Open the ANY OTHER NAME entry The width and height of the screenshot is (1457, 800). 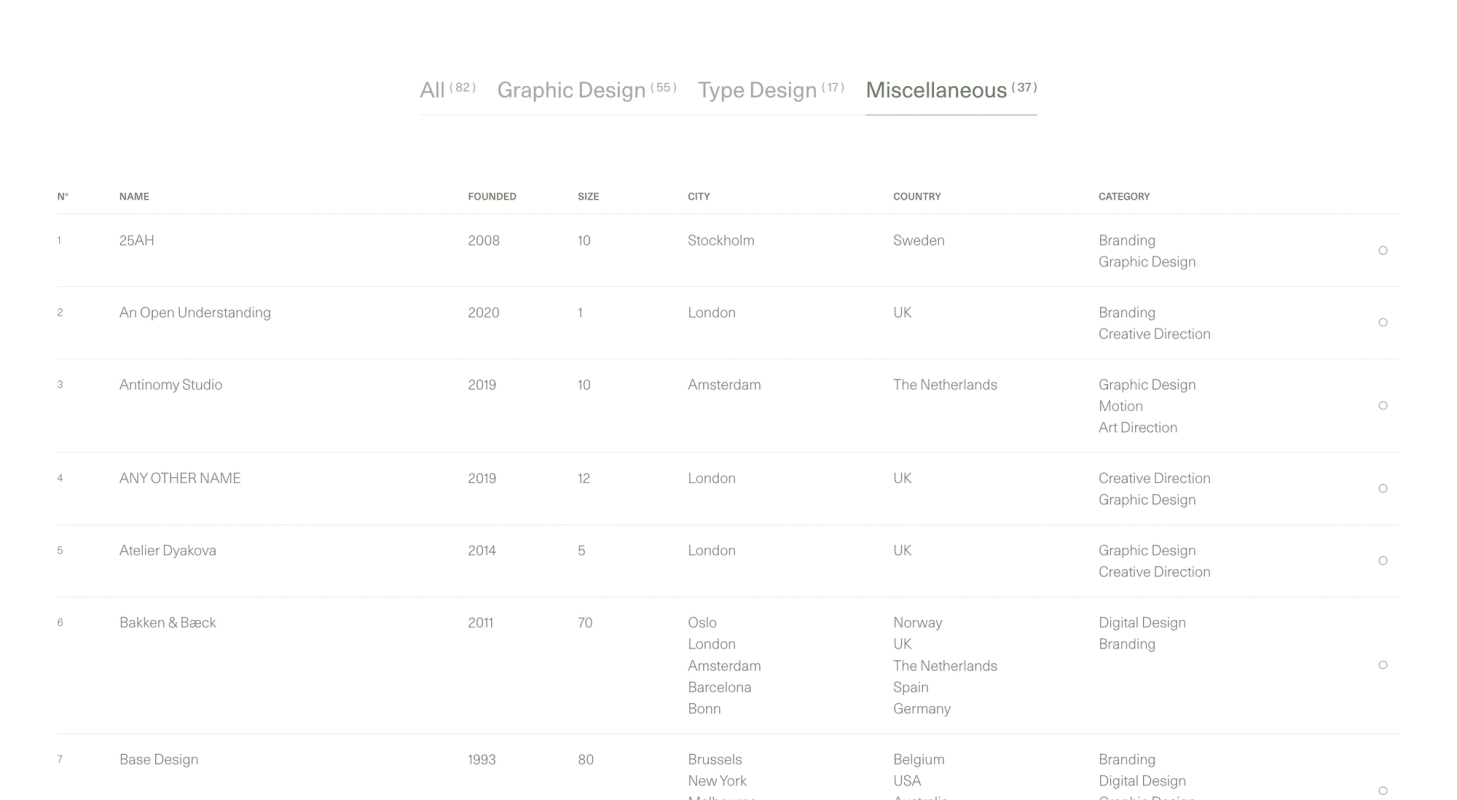point(180,479)
